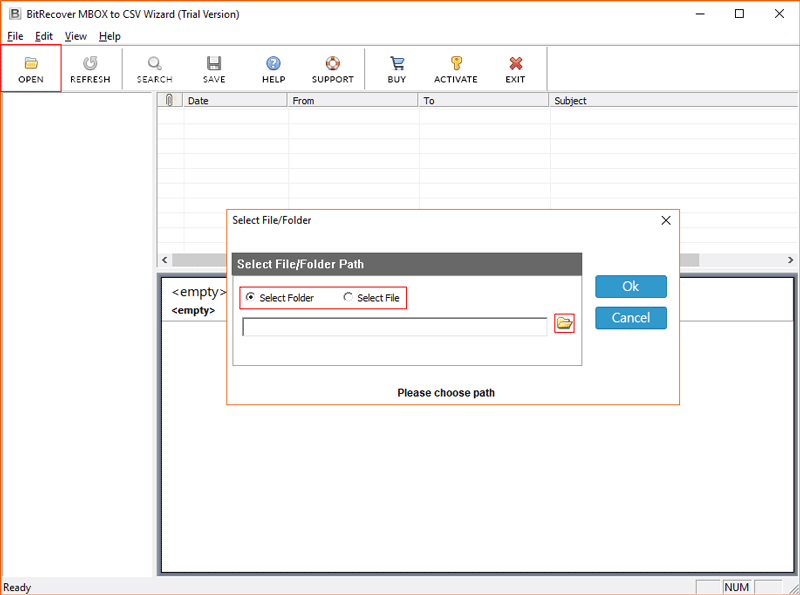Click the Exit red cross icon

pos(515,68)
